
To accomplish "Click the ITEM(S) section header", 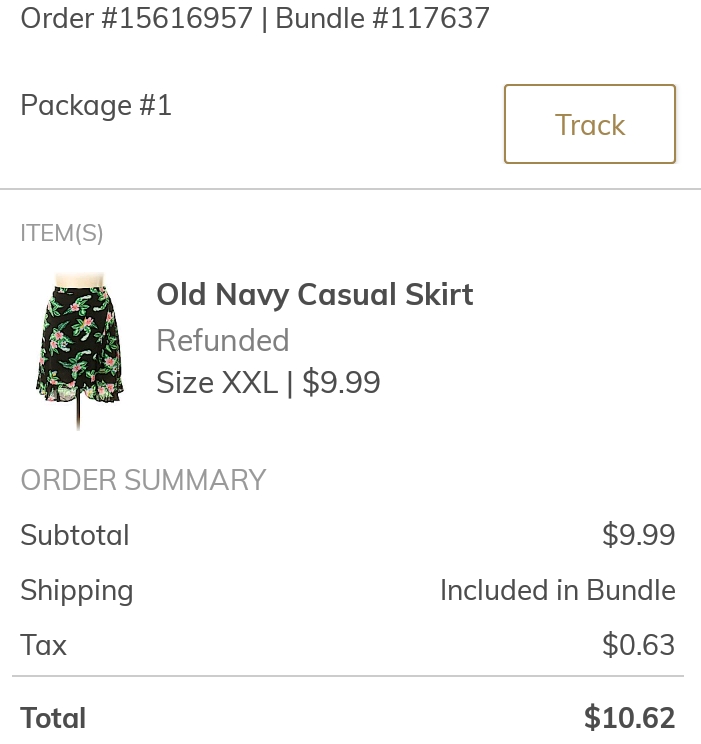I will [62, 233].
